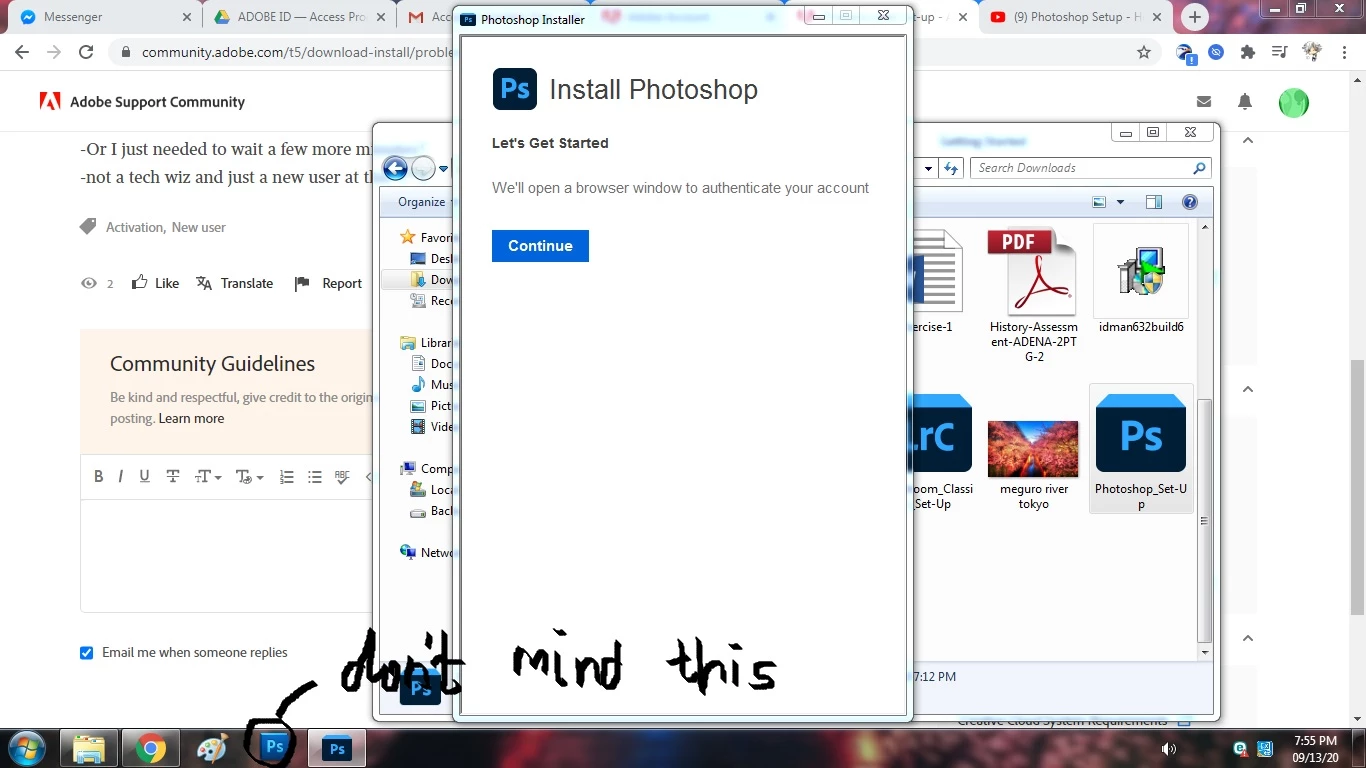Open Chrome from taskbar
The height and width of the screenshot is (768, 1366).
pyautogui.click(x=151, y=748)
